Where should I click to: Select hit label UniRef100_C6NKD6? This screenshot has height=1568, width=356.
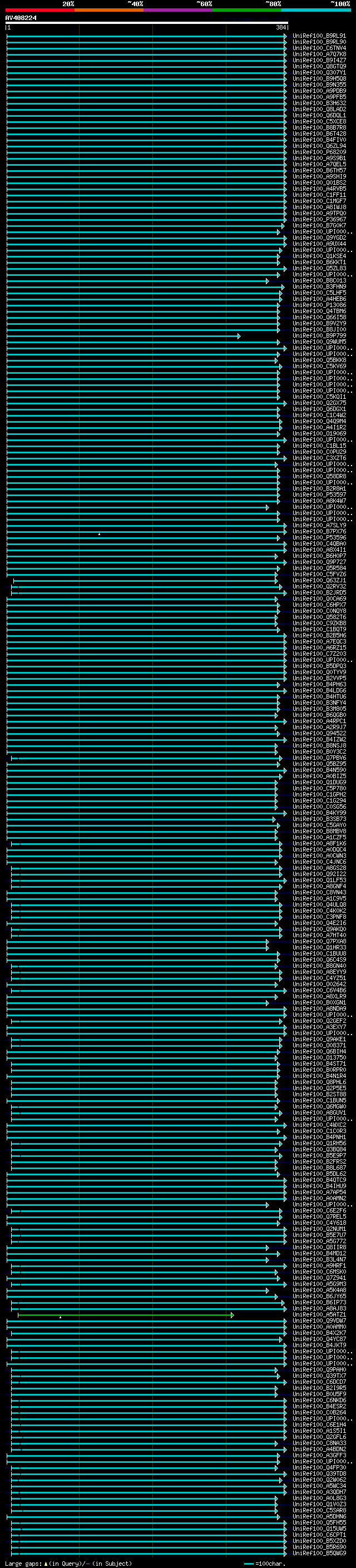(319, 1401)
